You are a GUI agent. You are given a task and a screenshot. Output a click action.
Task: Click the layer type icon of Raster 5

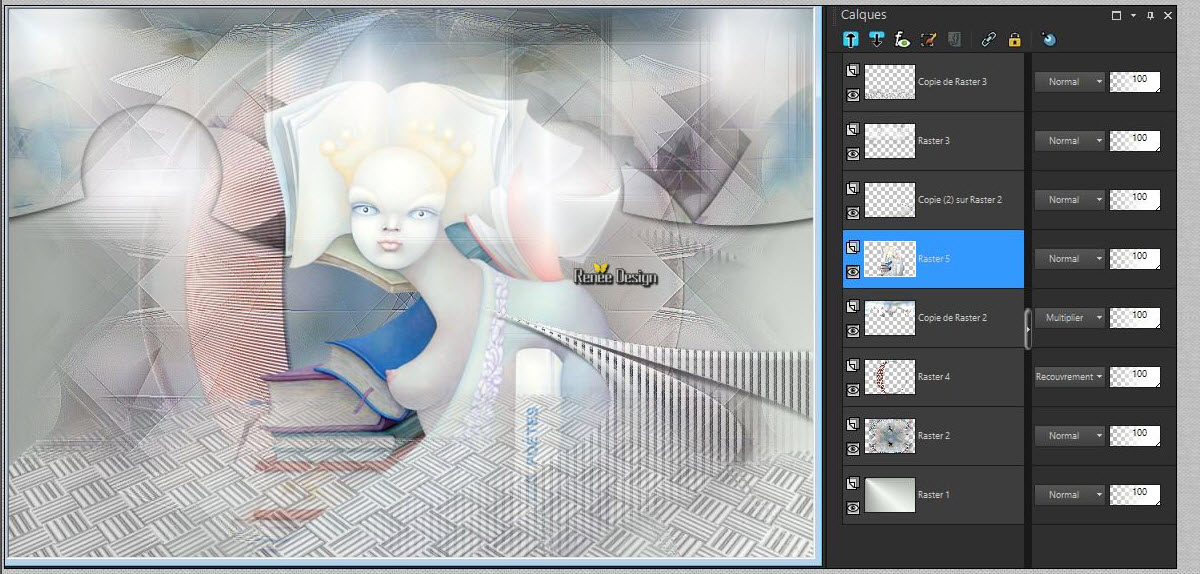853,249
